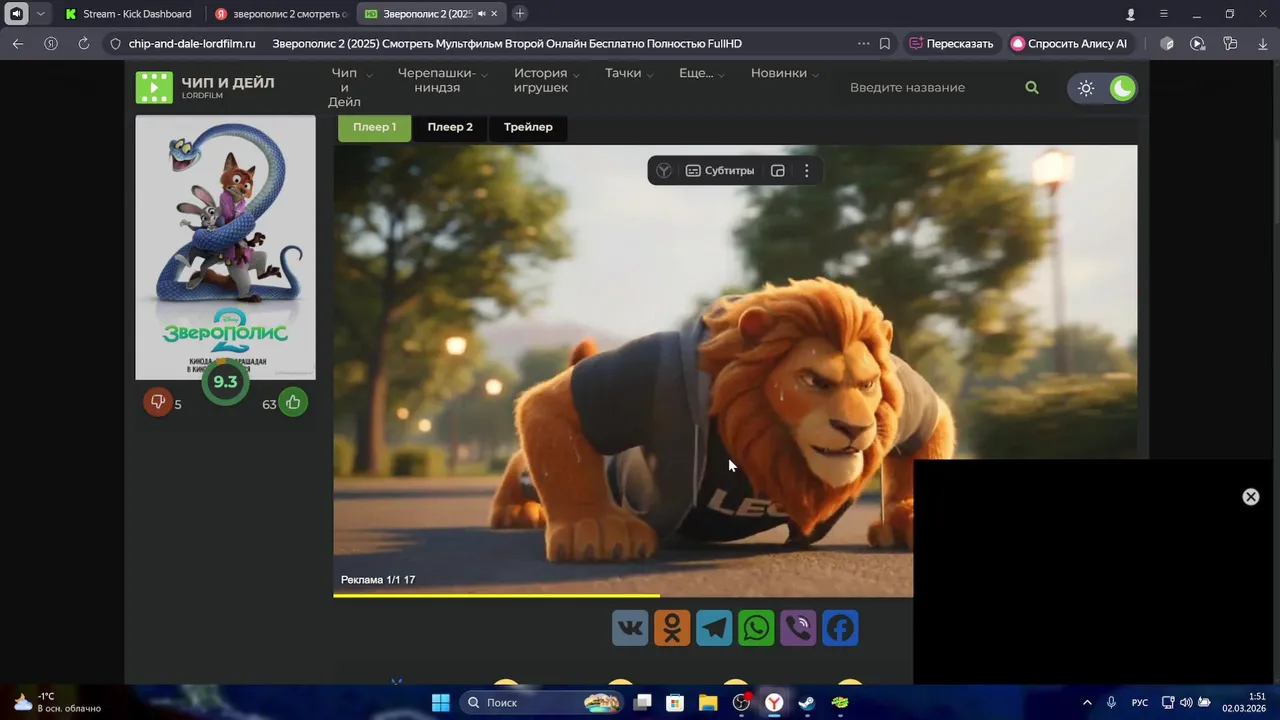Open Microsoft Store from the taskbar
This screenshot has height=720, width=1280.
click(675, 703)
